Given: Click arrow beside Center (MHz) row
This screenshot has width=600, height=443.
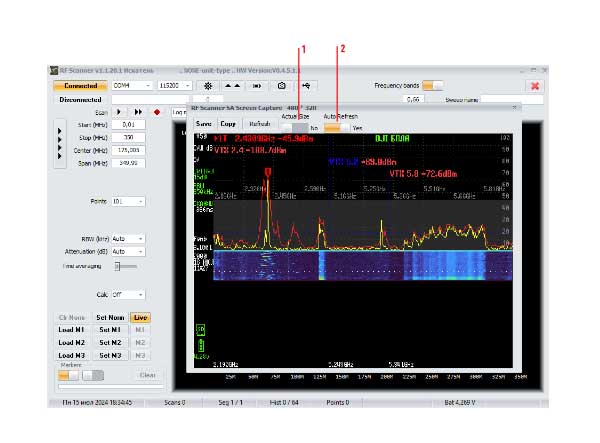Looking at the screenshot, I should click(x=60, y=148).
